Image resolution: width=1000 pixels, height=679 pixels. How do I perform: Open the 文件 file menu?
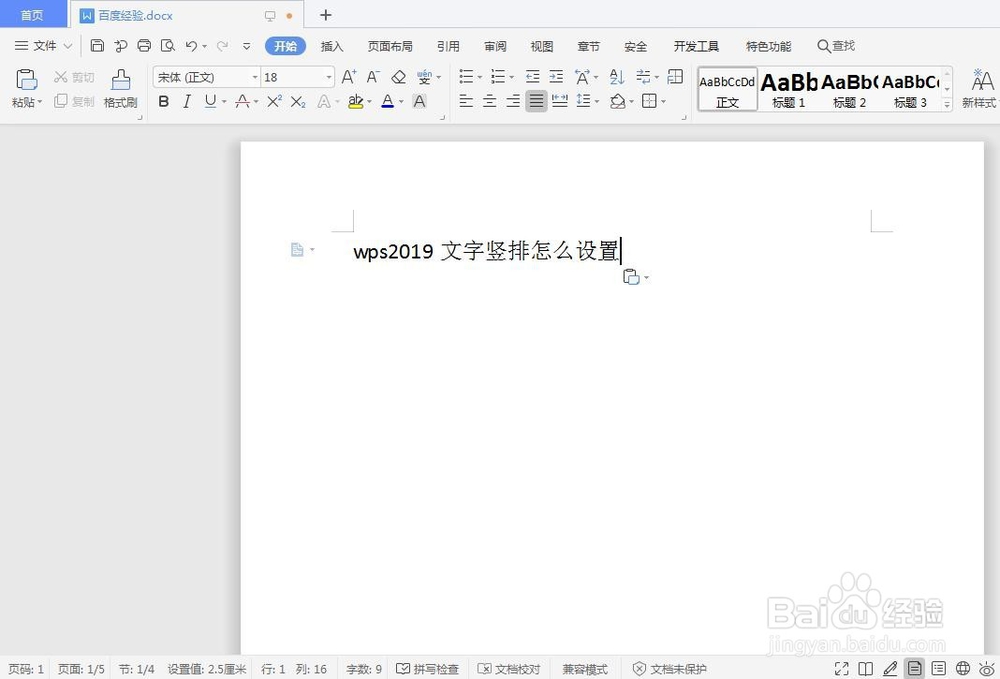coord(43,46)
